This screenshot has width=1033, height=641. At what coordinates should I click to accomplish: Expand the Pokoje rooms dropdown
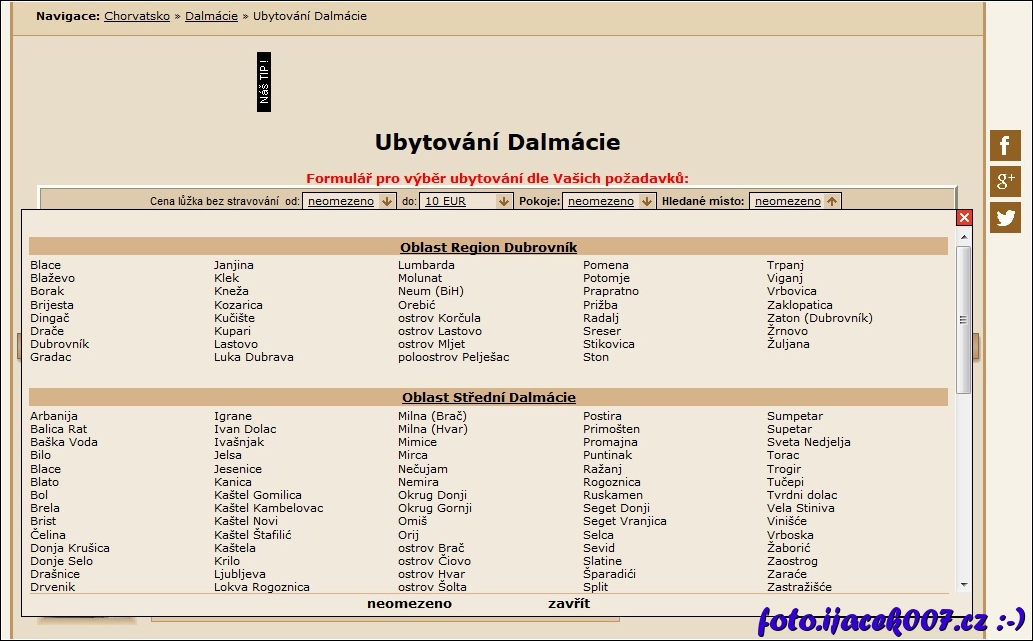pos(608,201)
